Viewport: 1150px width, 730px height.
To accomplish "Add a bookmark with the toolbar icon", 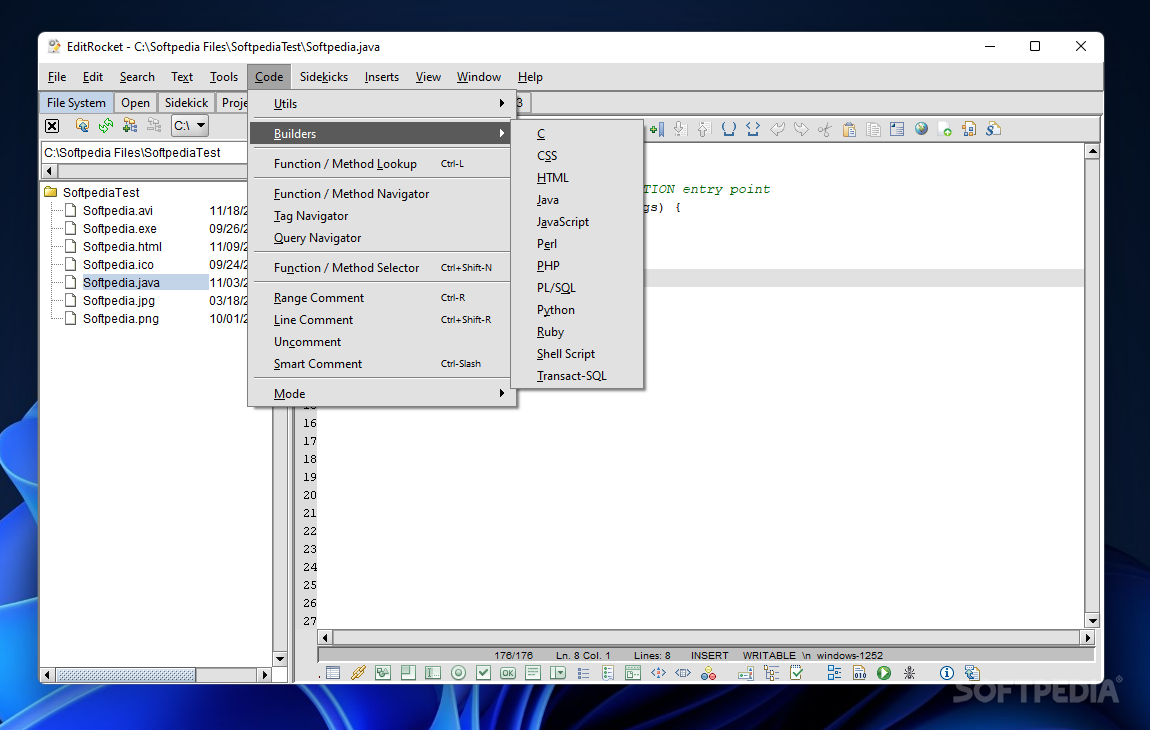I will 657,129.
